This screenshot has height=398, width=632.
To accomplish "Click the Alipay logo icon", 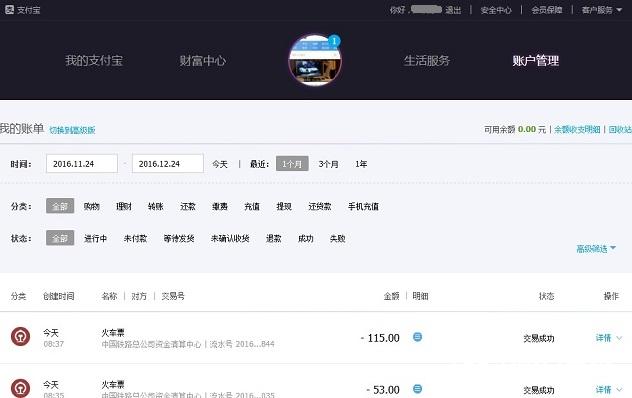I will (x=9, y=10).
